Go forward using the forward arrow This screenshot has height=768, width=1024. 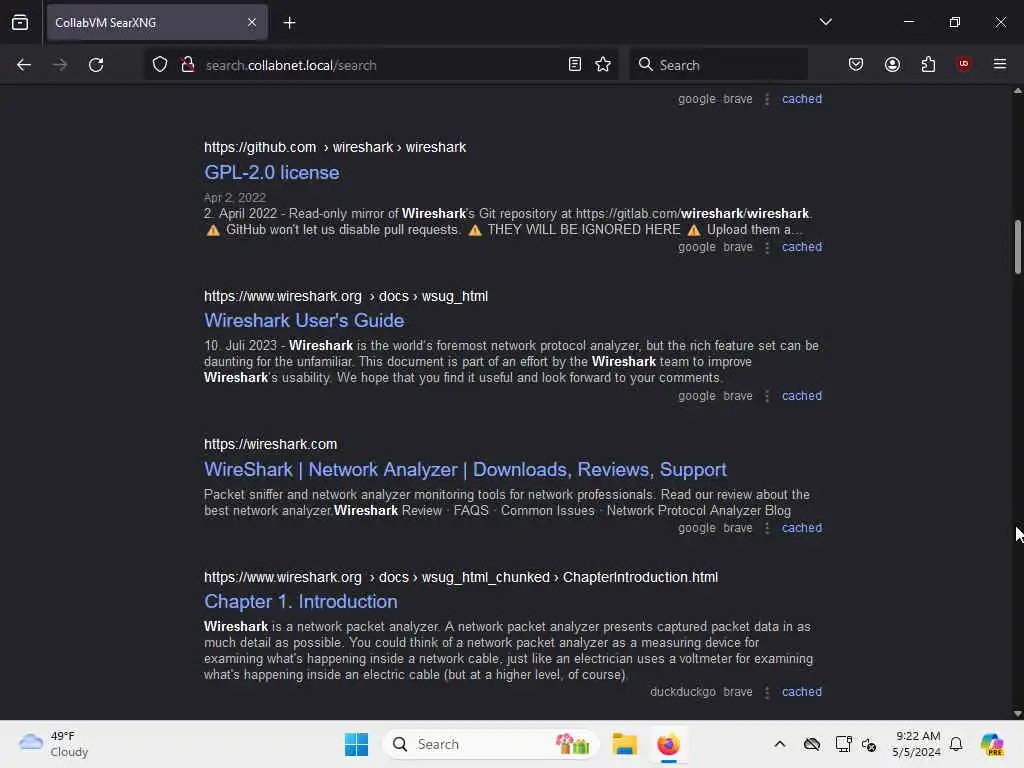coord(59,65)
